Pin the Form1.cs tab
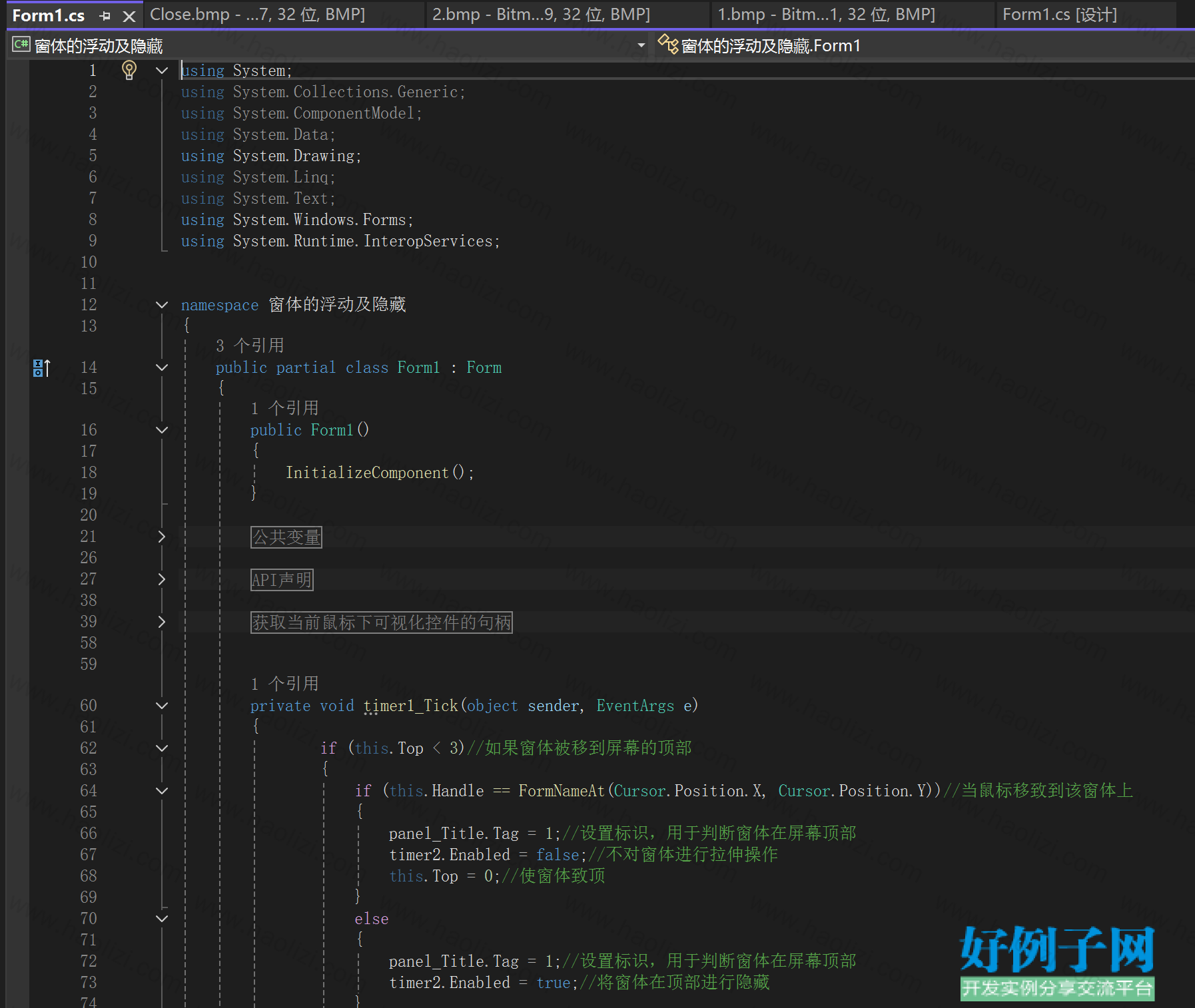1195x1008 pixels. [x=105, y=15]
